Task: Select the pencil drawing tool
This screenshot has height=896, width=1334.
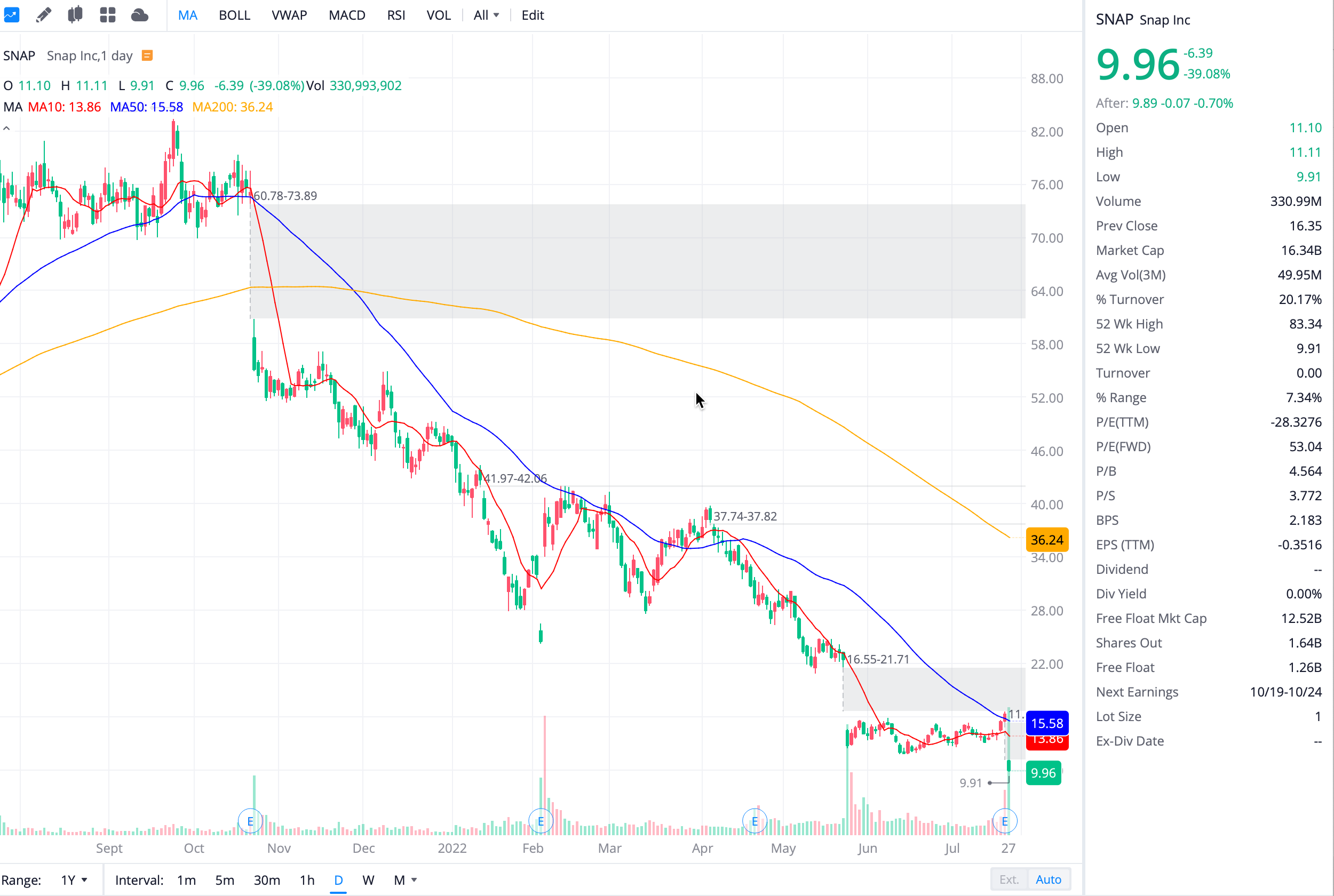Action: 43,15
